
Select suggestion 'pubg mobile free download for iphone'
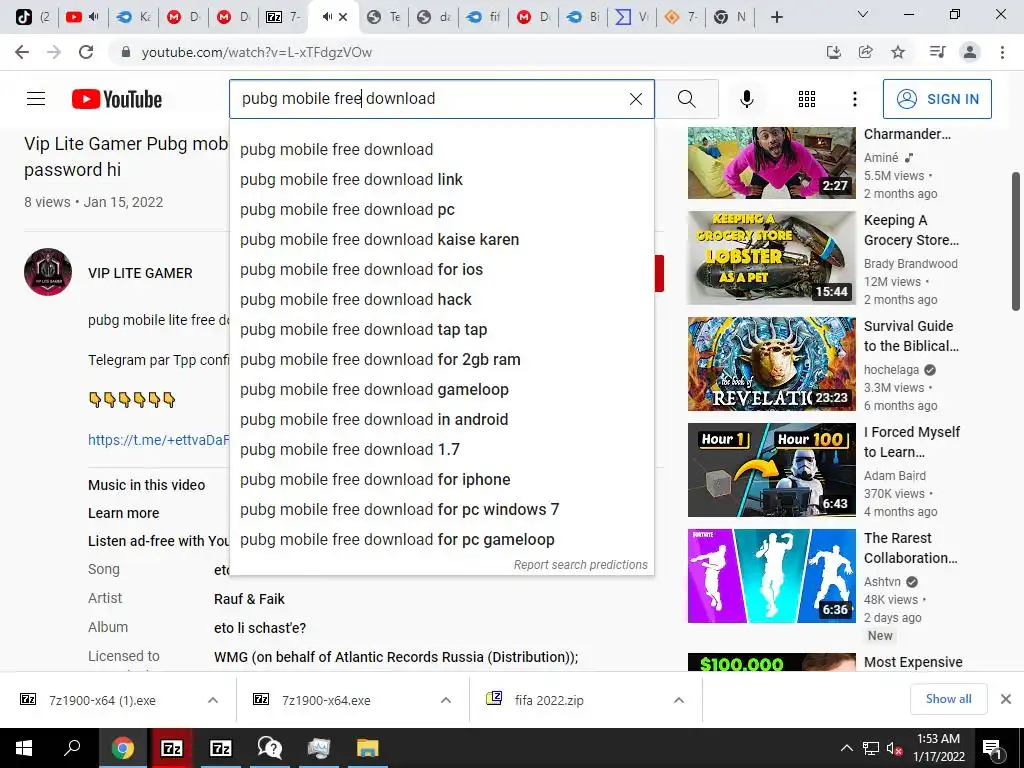(441, 480)
